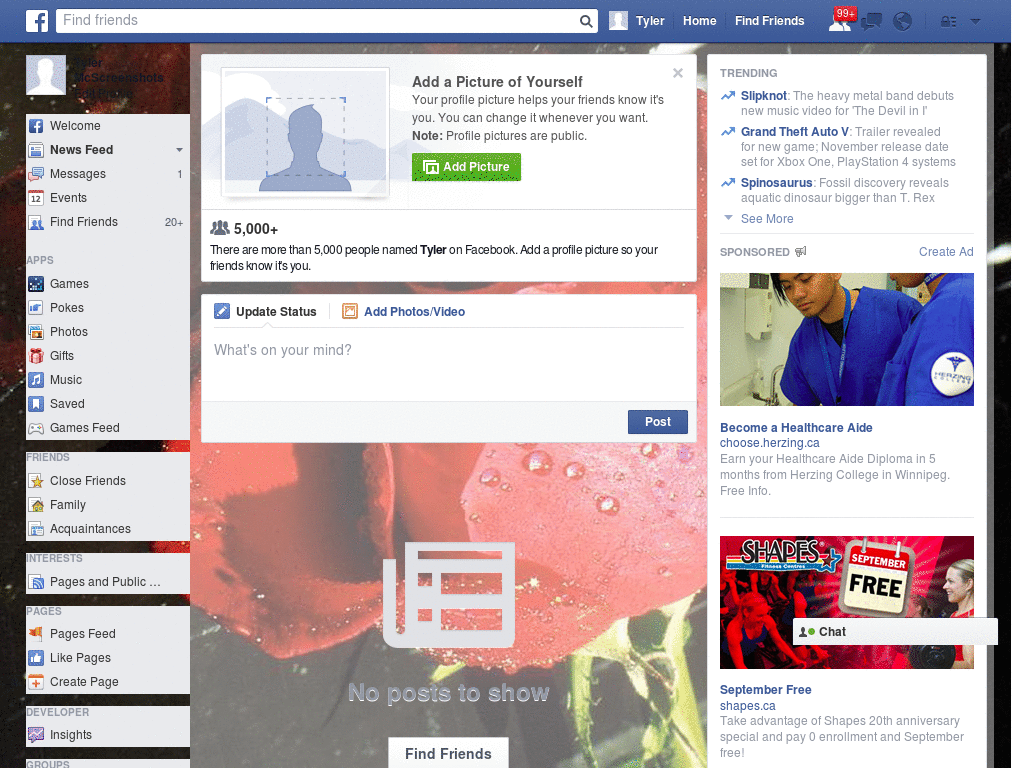This screenshot has width=1024, height=768.
Task: Open the Chat bar
Action: pyautogui.click(x=895, y=632)
